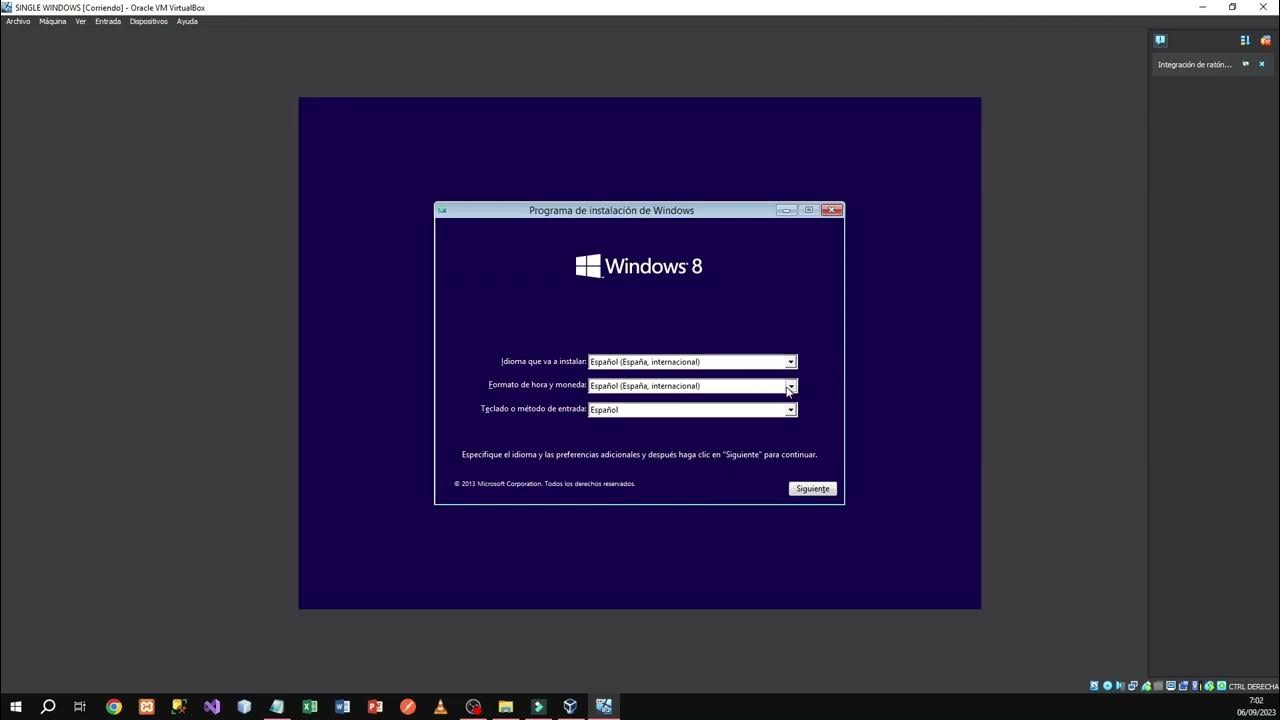
Task: Launch Google Chrome from the taskbar
Action: coord(114,707)
